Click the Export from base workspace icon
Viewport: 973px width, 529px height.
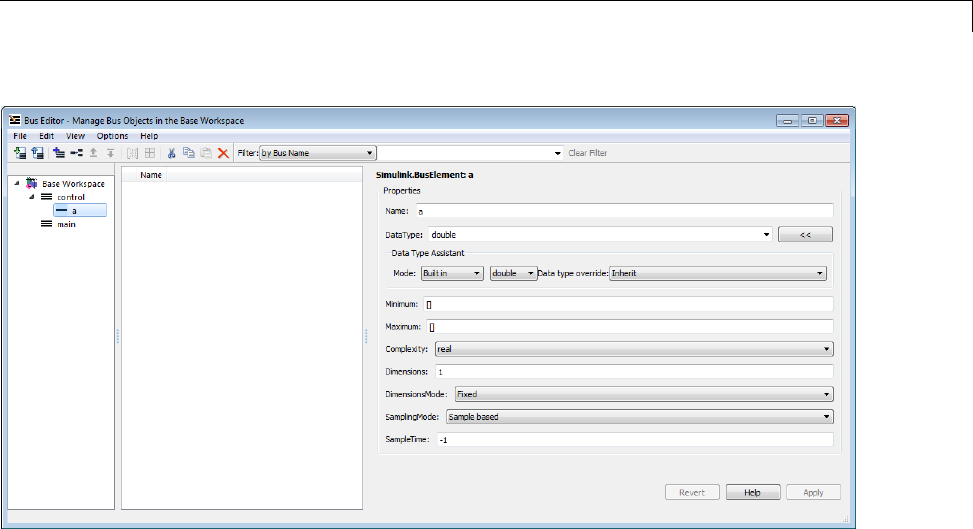click(x=37, y=153)
